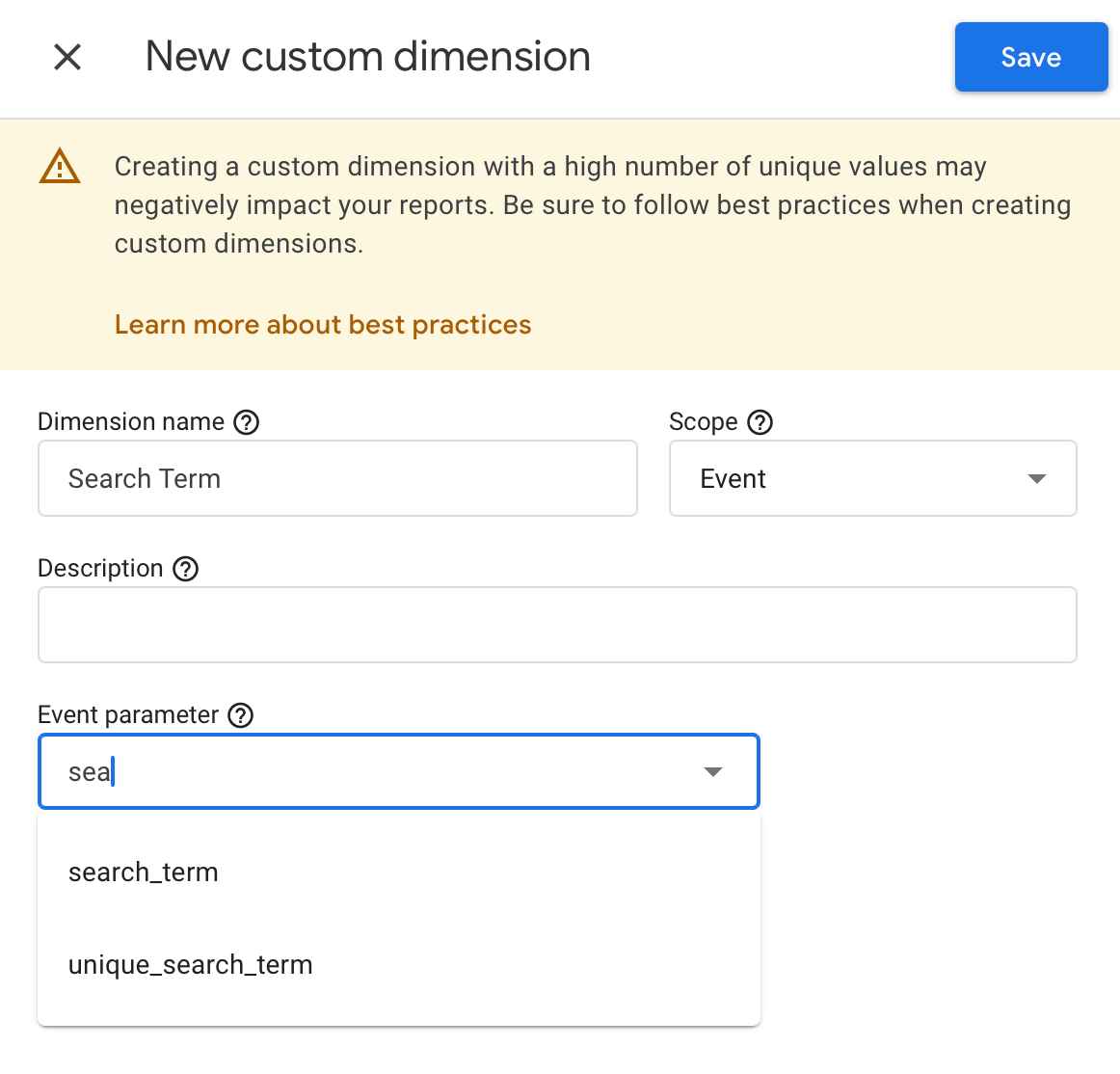The width and height of the screenshot is (1120, 1074).
Task: Toggle the Event parameter dropdown arrow
Action: (713, 771)
